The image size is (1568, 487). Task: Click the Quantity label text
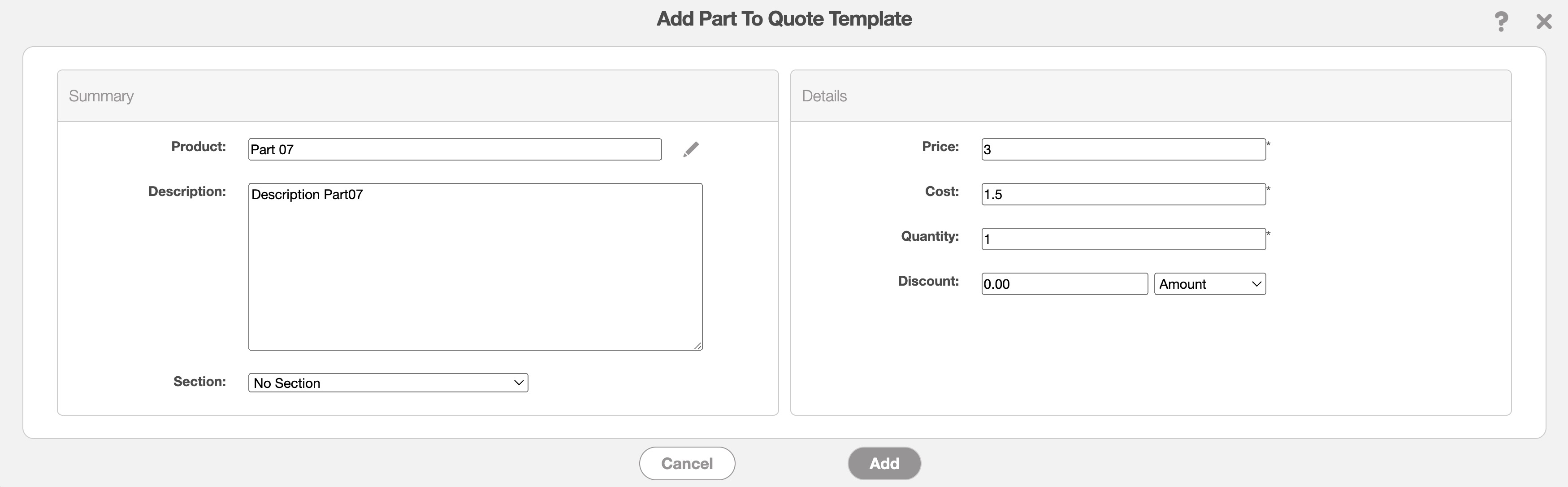[x=930, y=236]
